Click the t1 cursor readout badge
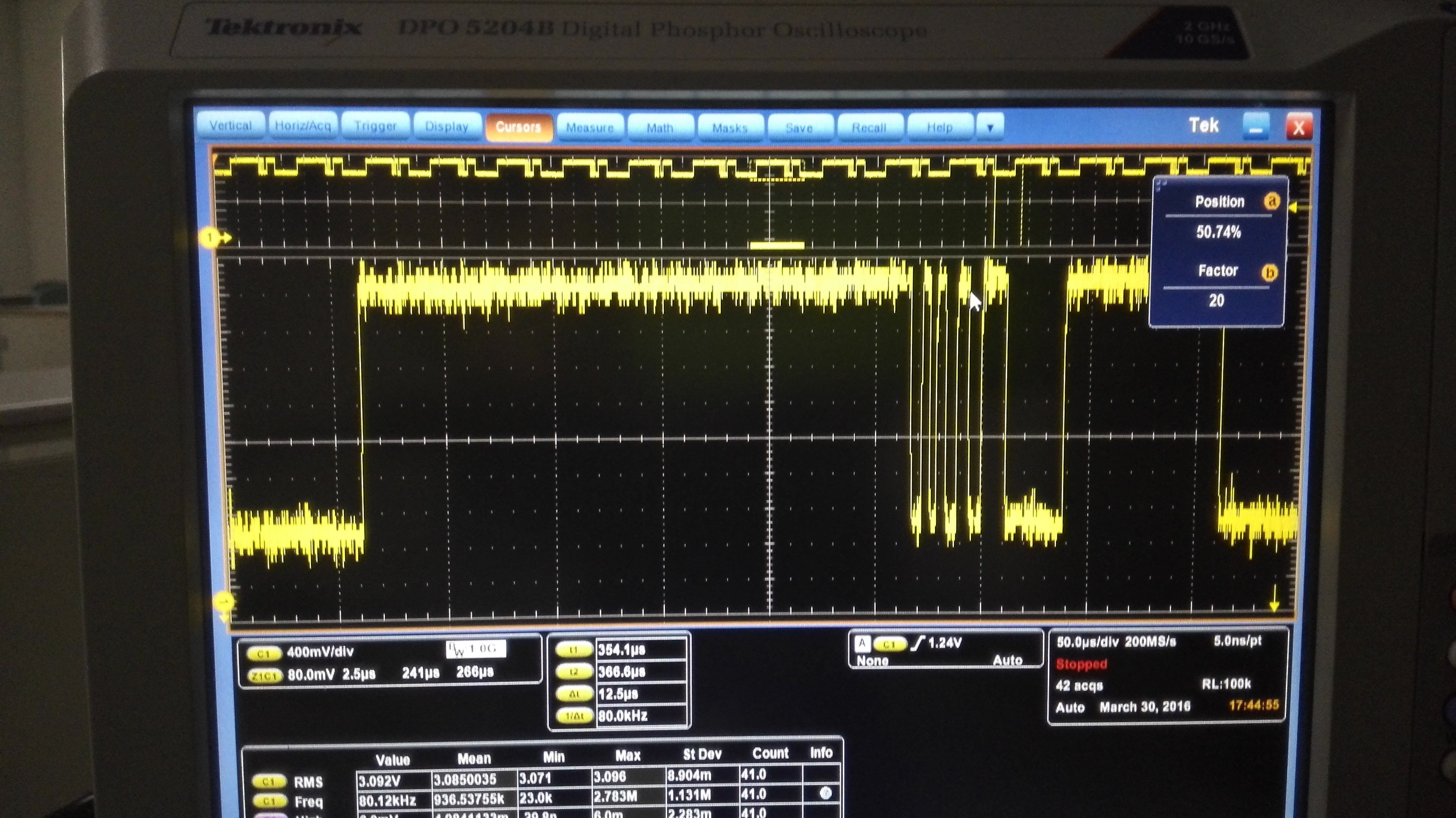This screenshot has height=818, width=1456. point(574,650)
